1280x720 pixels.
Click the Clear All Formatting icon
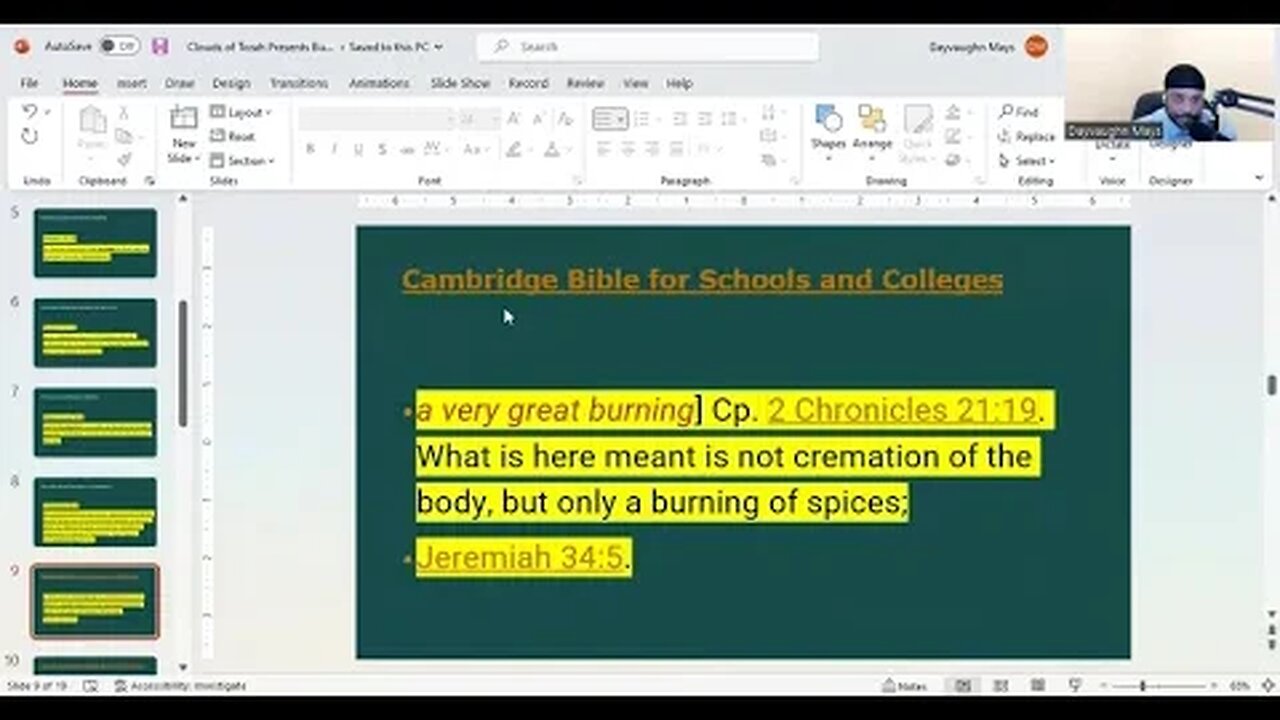pos(565,119)
